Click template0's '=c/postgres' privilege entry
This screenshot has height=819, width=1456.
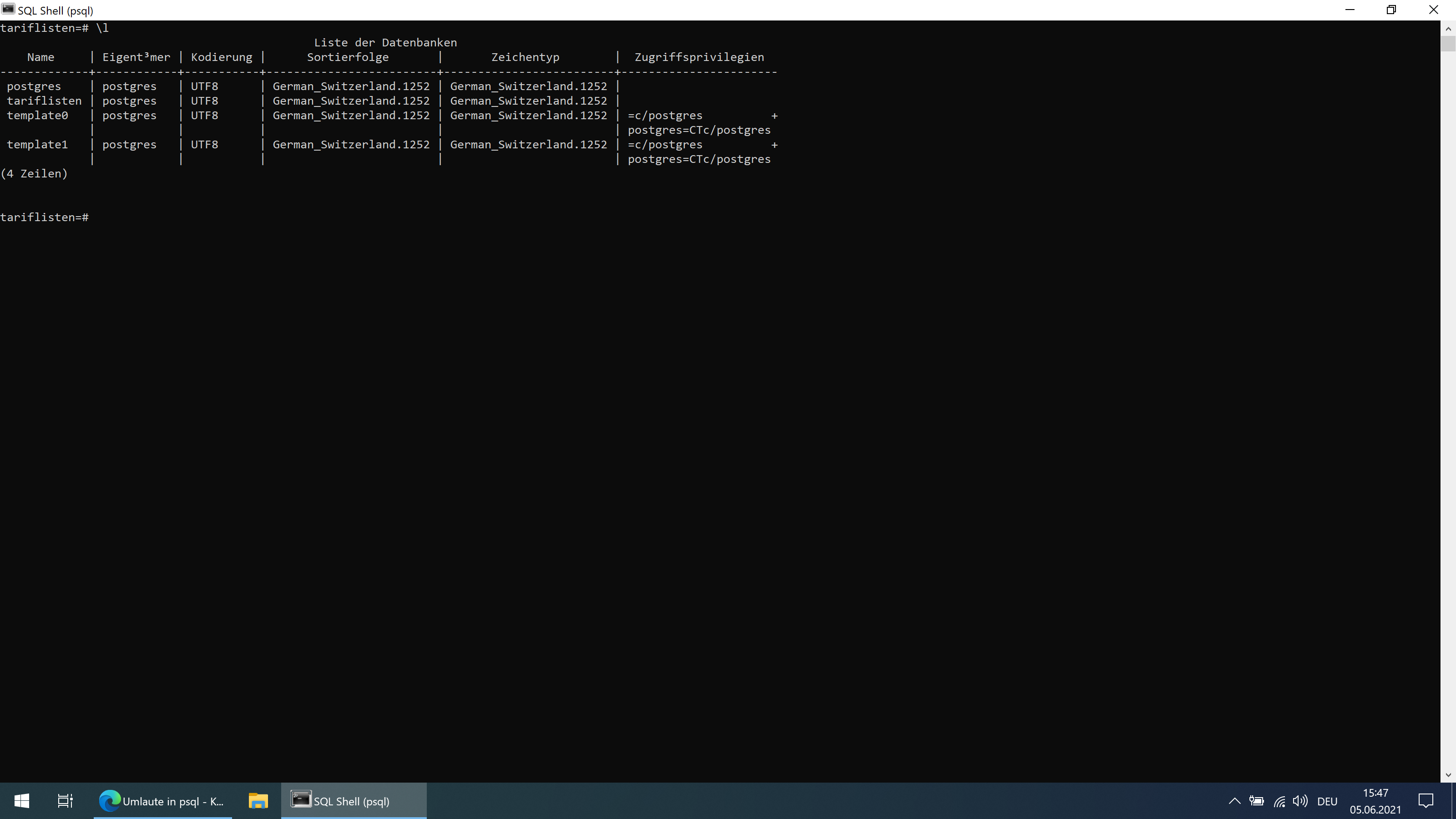(665, 115)
